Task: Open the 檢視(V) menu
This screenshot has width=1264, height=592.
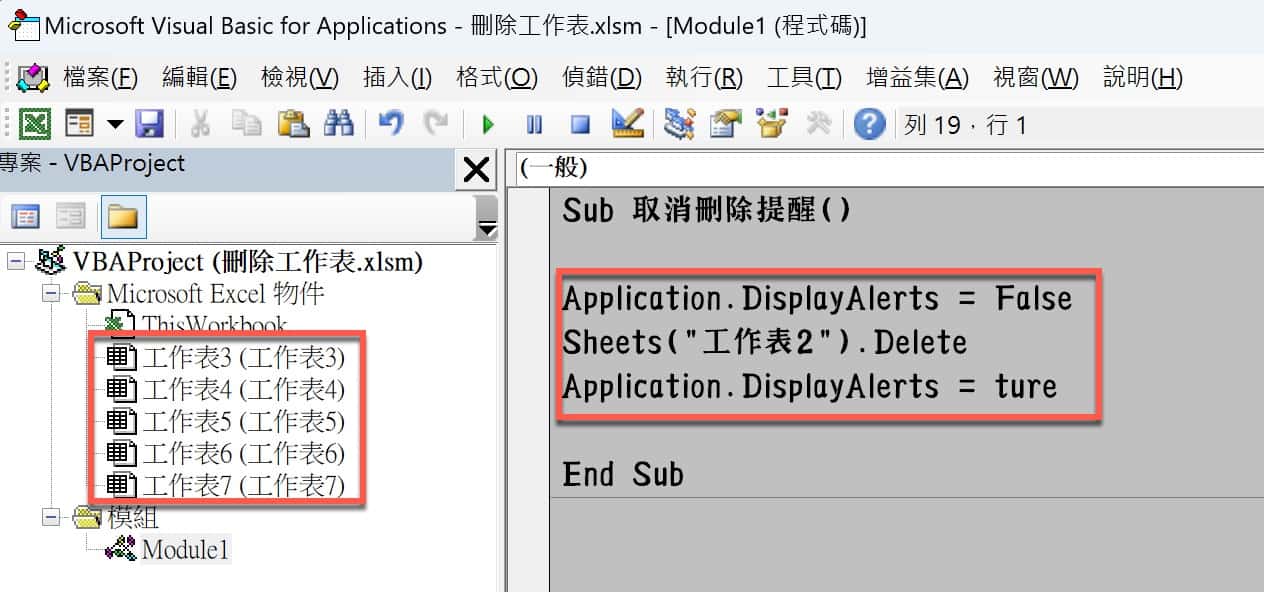Action: coord(300,77)
